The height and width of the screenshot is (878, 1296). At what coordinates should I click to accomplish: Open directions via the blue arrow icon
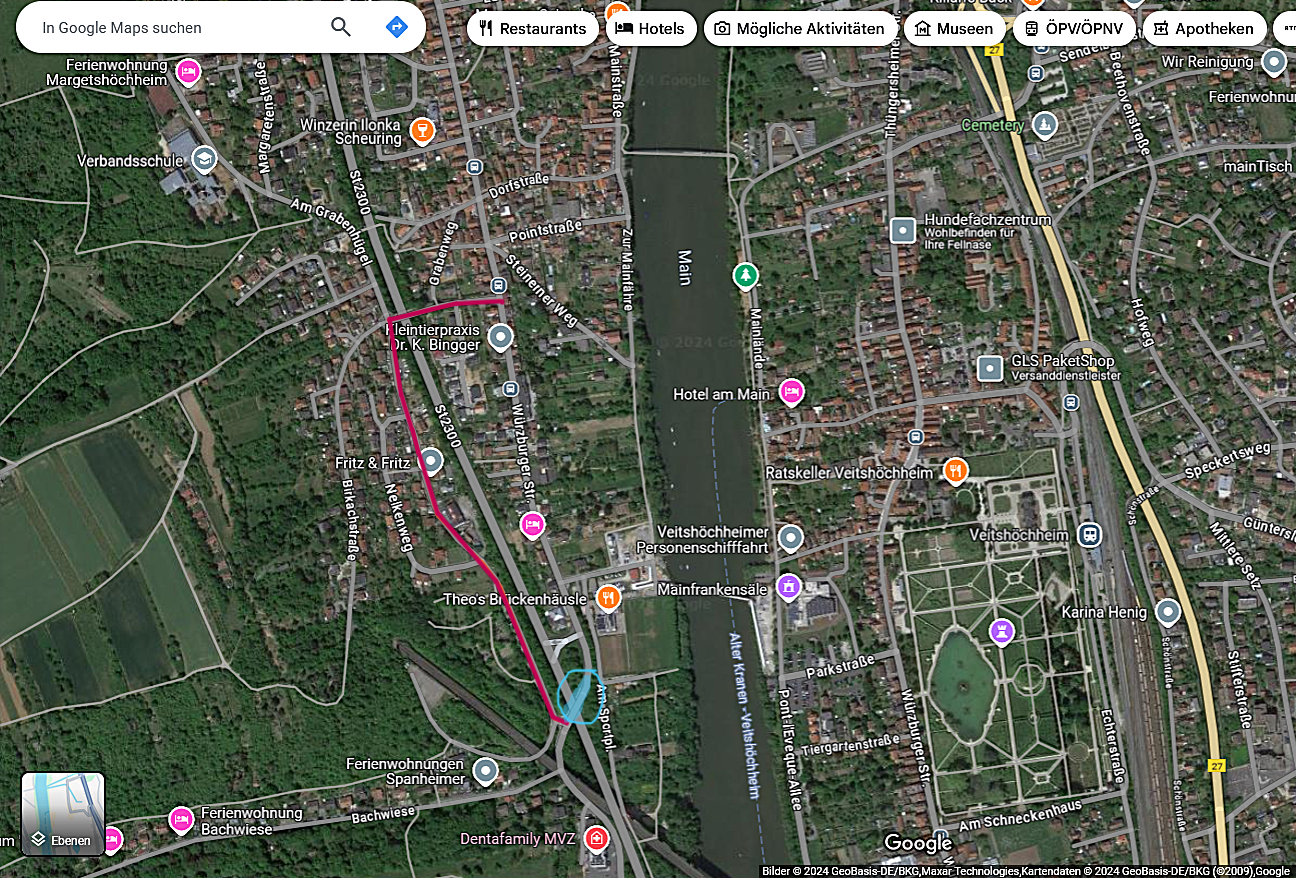pyautogui.click(x=396, y=27)
